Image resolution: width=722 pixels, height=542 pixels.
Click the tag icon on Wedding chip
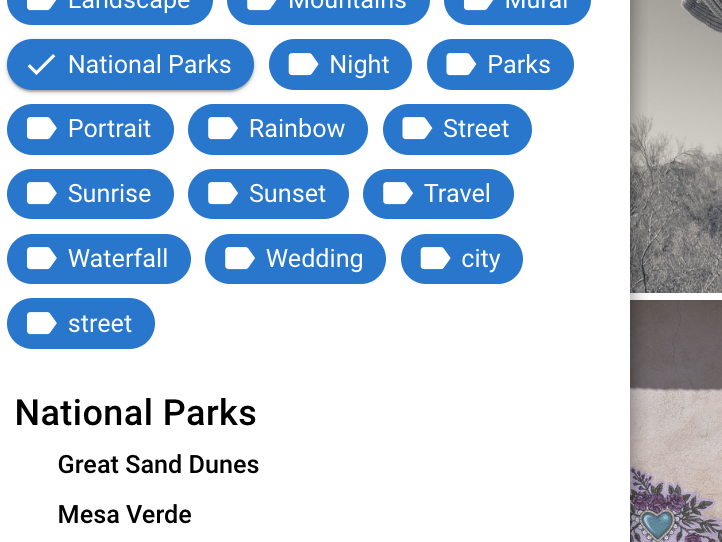(x=240, y=259)
